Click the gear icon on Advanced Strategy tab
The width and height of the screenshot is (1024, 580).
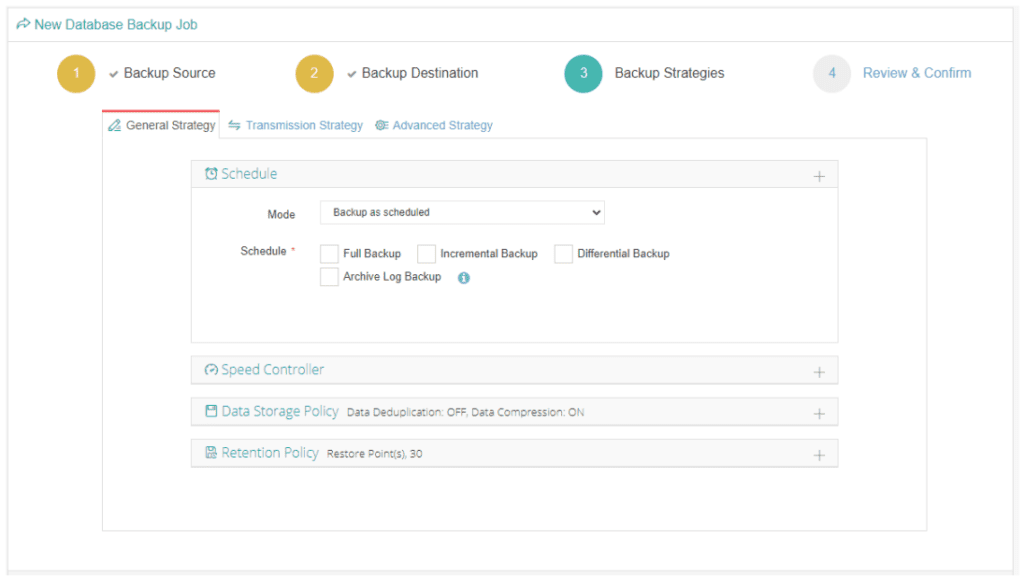point(381,125)
